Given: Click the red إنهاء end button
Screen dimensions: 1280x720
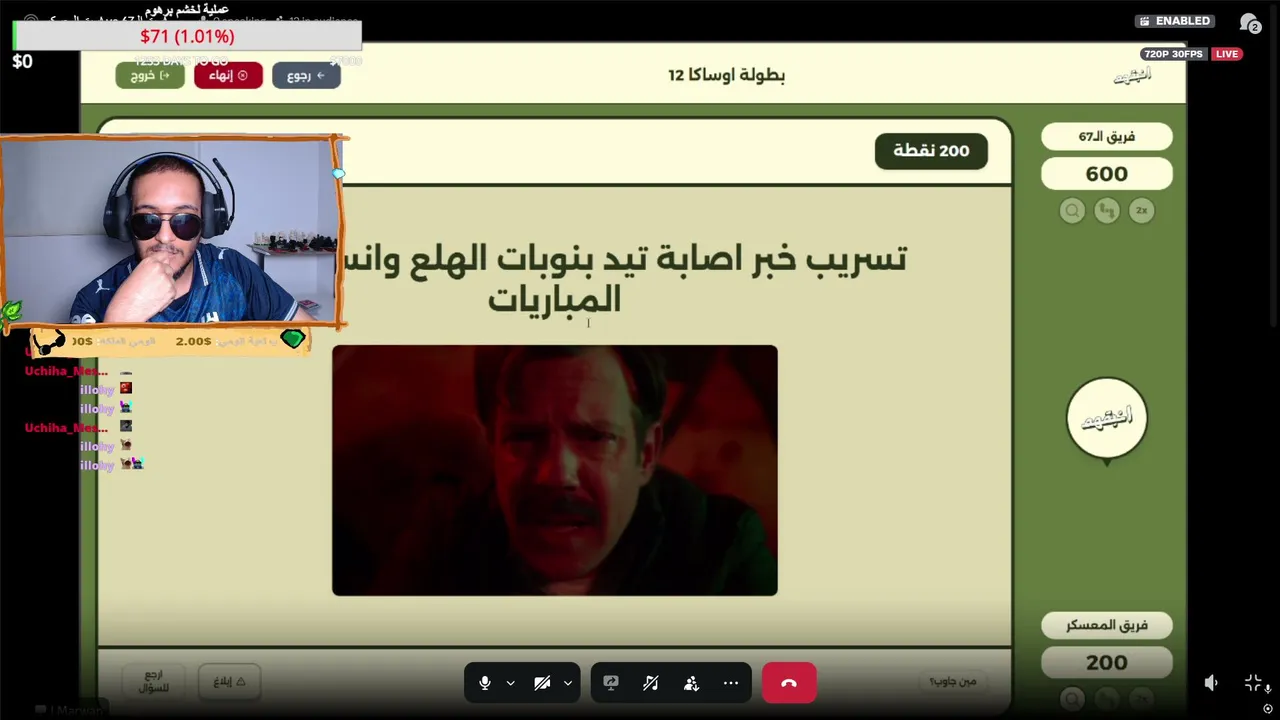Looking at the screenshot, I should pos(228,75).
